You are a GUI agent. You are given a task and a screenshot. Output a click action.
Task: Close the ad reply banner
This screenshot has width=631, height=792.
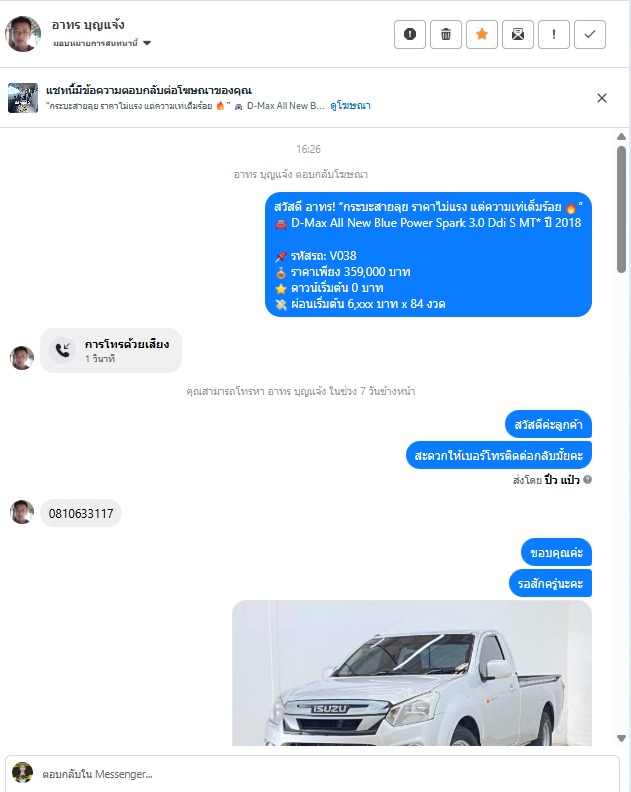602,98
